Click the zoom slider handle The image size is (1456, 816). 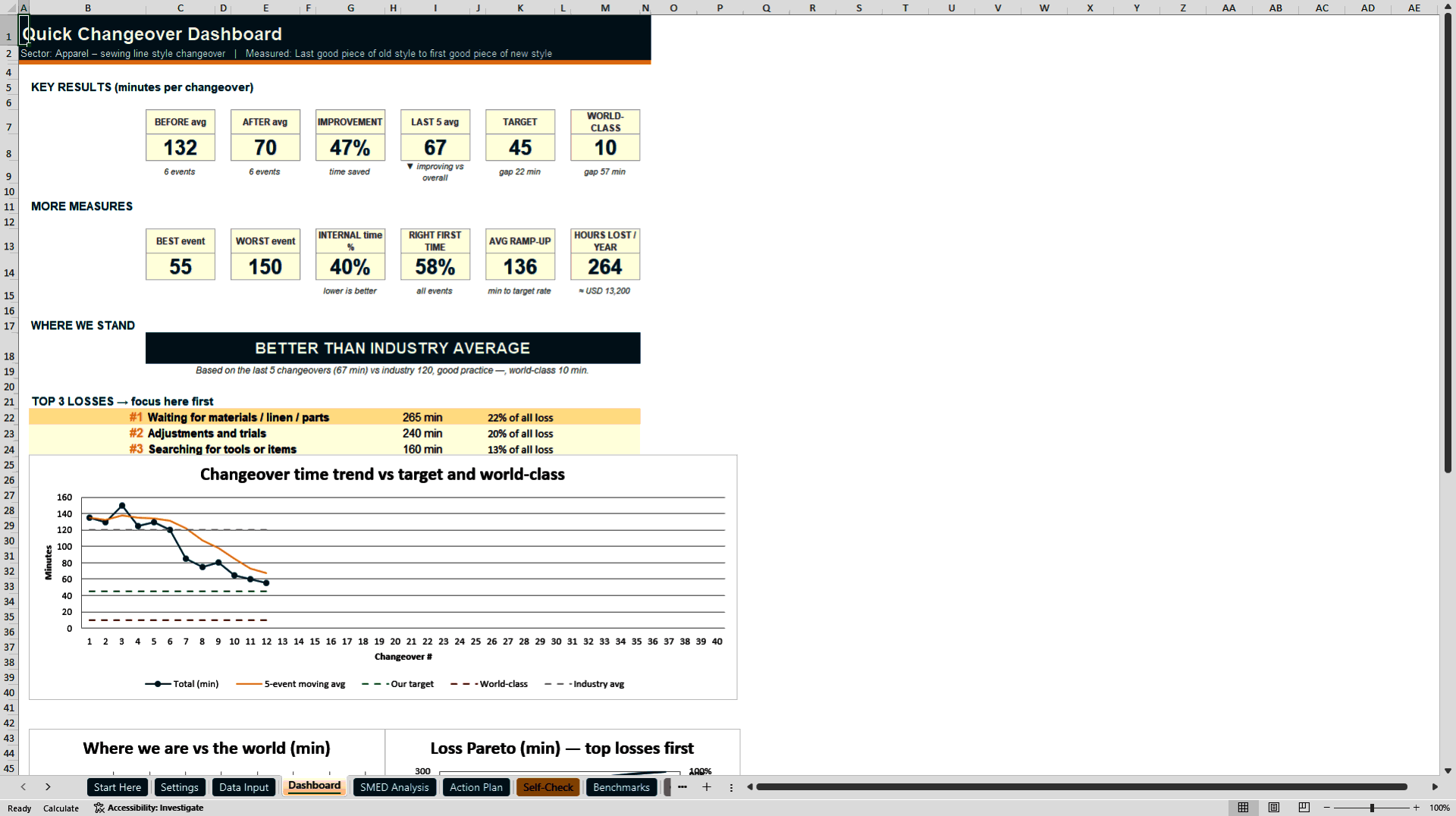1372,808
